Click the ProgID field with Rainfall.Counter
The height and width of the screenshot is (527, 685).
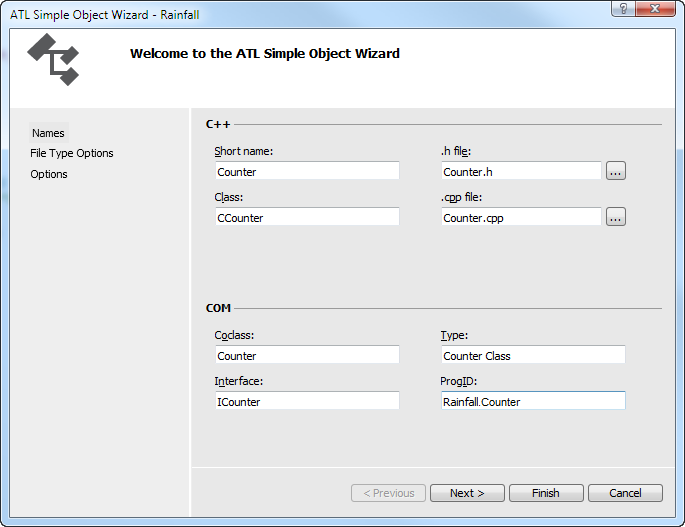pyautogui.click(x=533, y=401)
